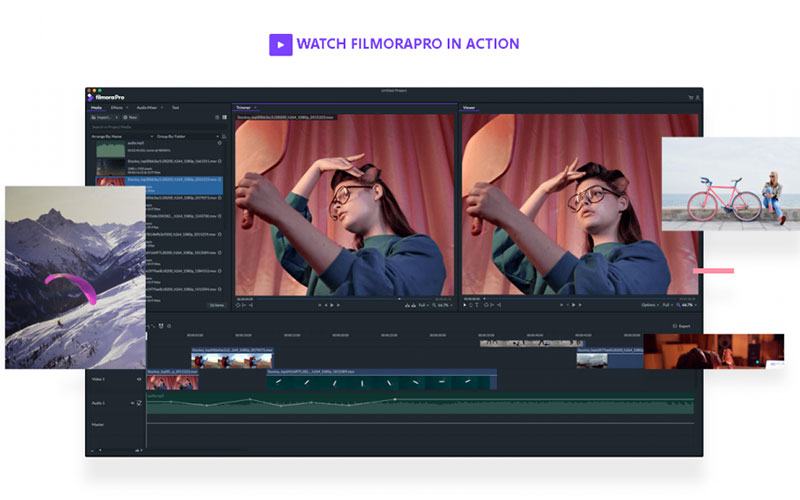Switch the media panel to list view

tap(217, 117)
